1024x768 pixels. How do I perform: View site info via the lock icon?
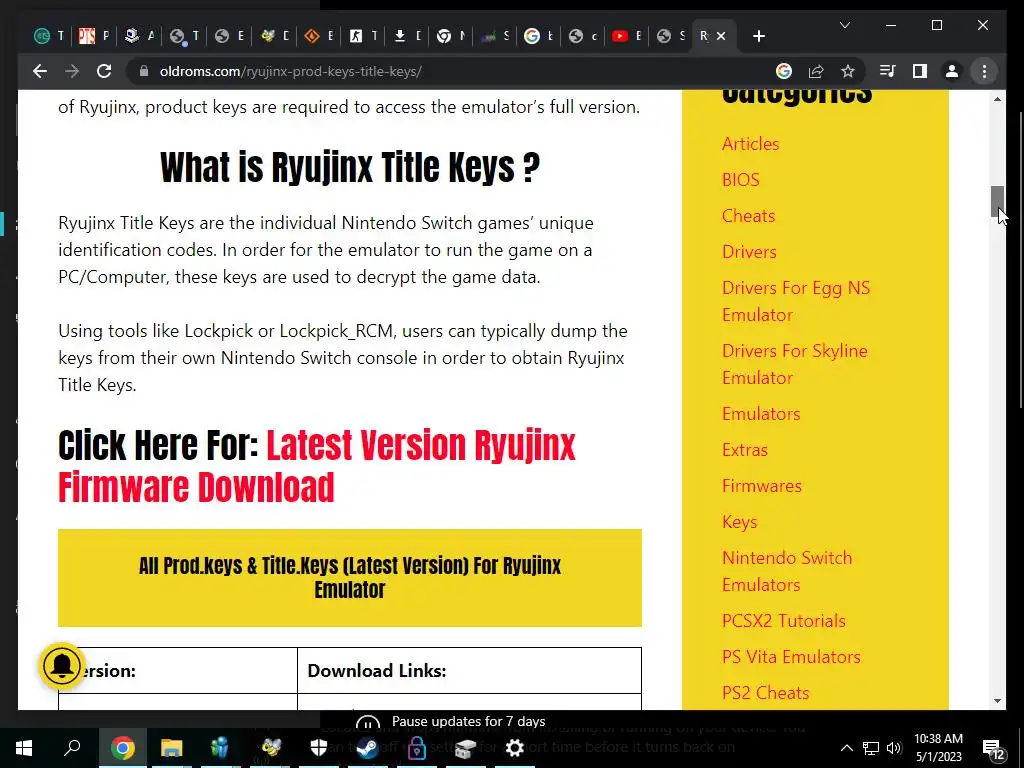(x=144, y=71)
